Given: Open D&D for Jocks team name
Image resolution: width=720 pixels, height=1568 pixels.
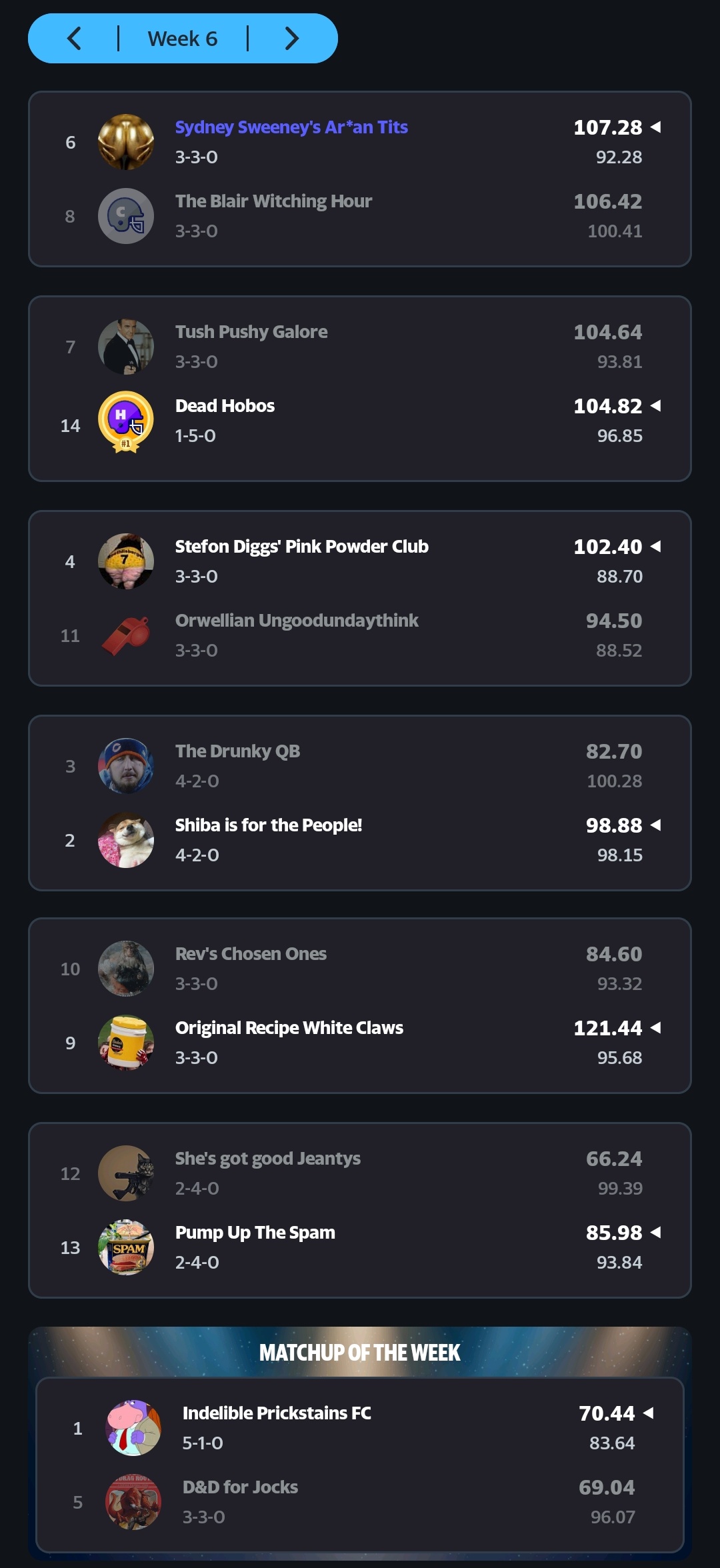Looking at the screenshot, I should click(240, 1487).
